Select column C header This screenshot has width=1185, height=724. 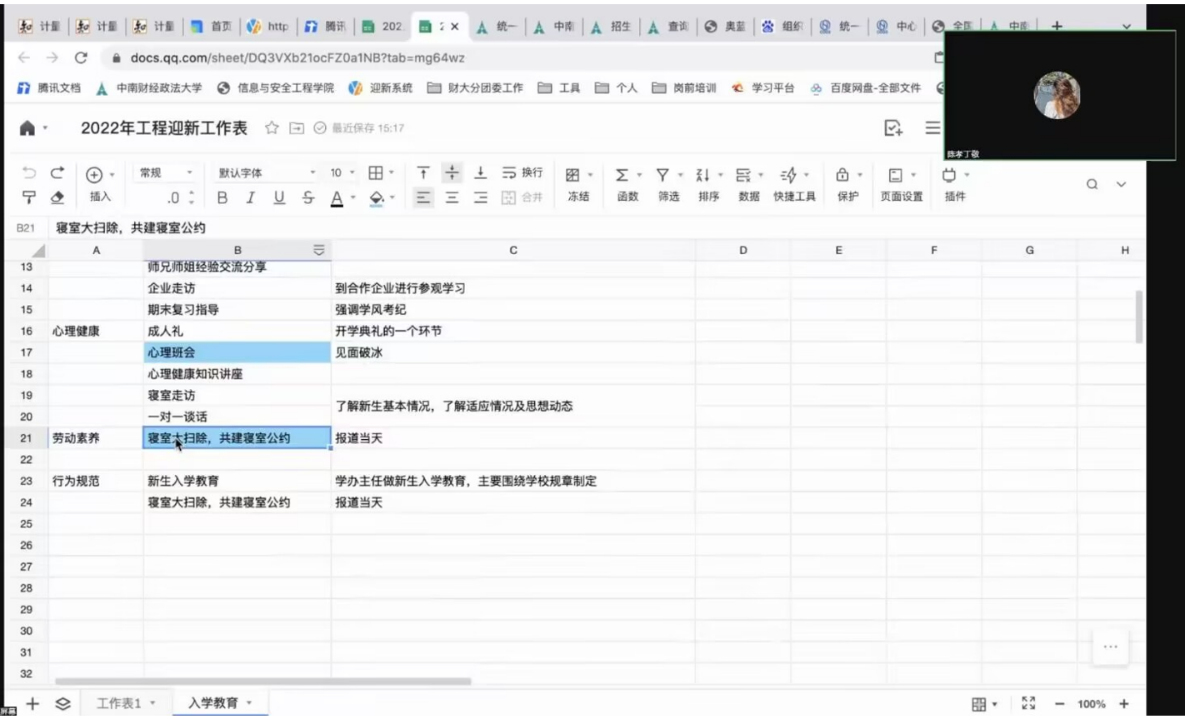click(513, 250)
